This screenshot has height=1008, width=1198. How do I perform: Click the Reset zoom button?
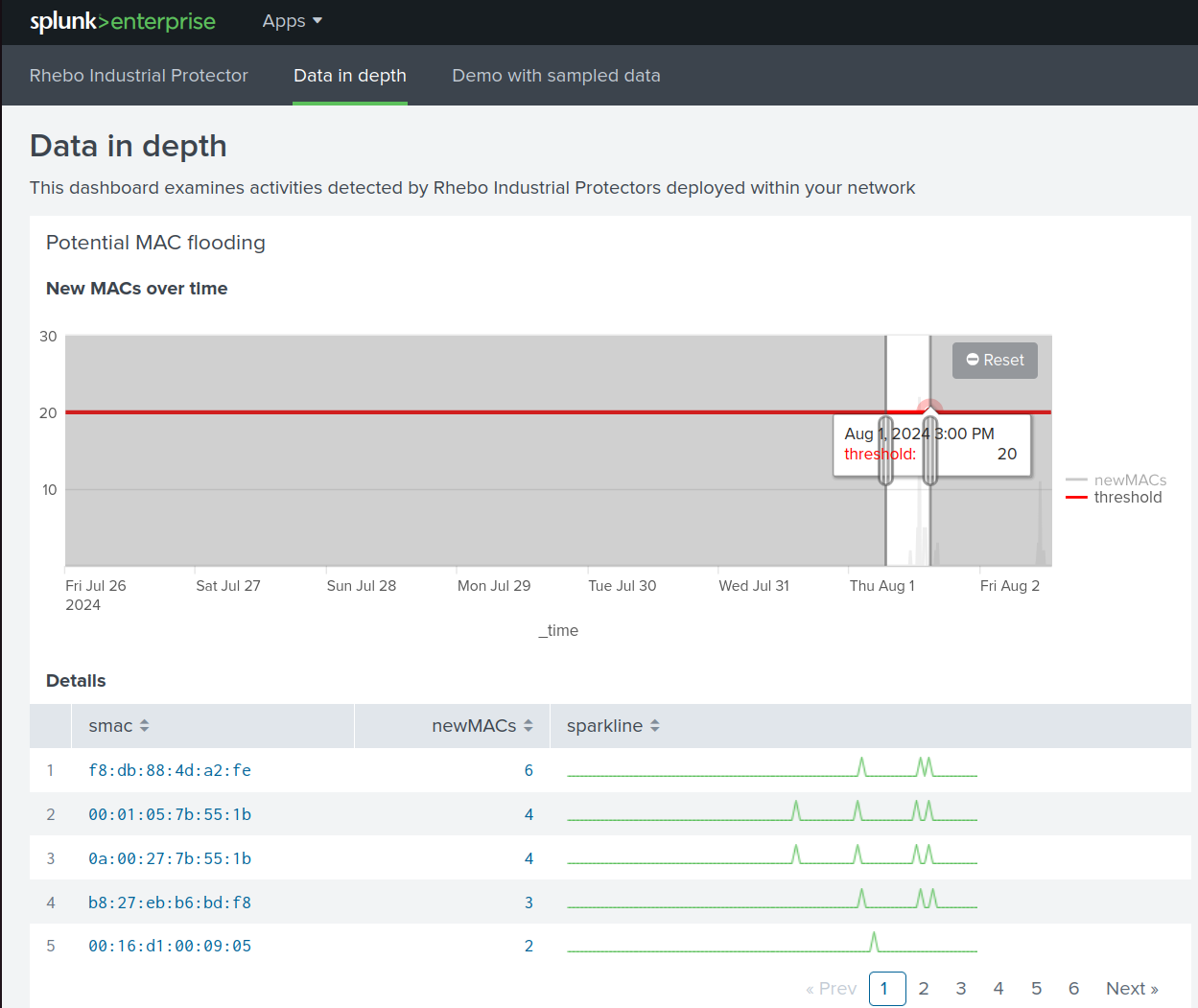click(x=995, y=360)
